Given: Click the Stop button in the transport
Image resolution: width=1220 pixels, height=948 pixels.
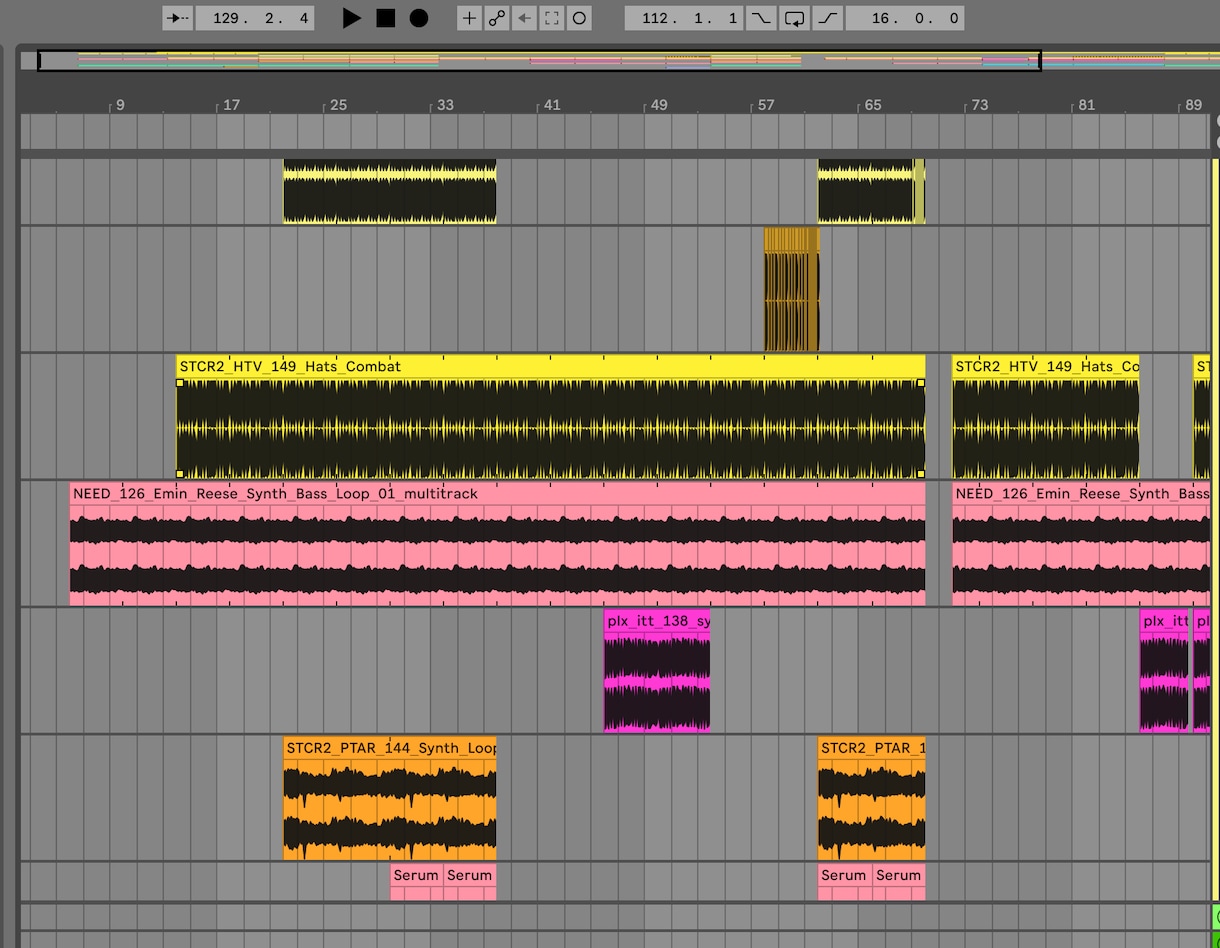Looking at the screenshot, I should tap(385, 18).
